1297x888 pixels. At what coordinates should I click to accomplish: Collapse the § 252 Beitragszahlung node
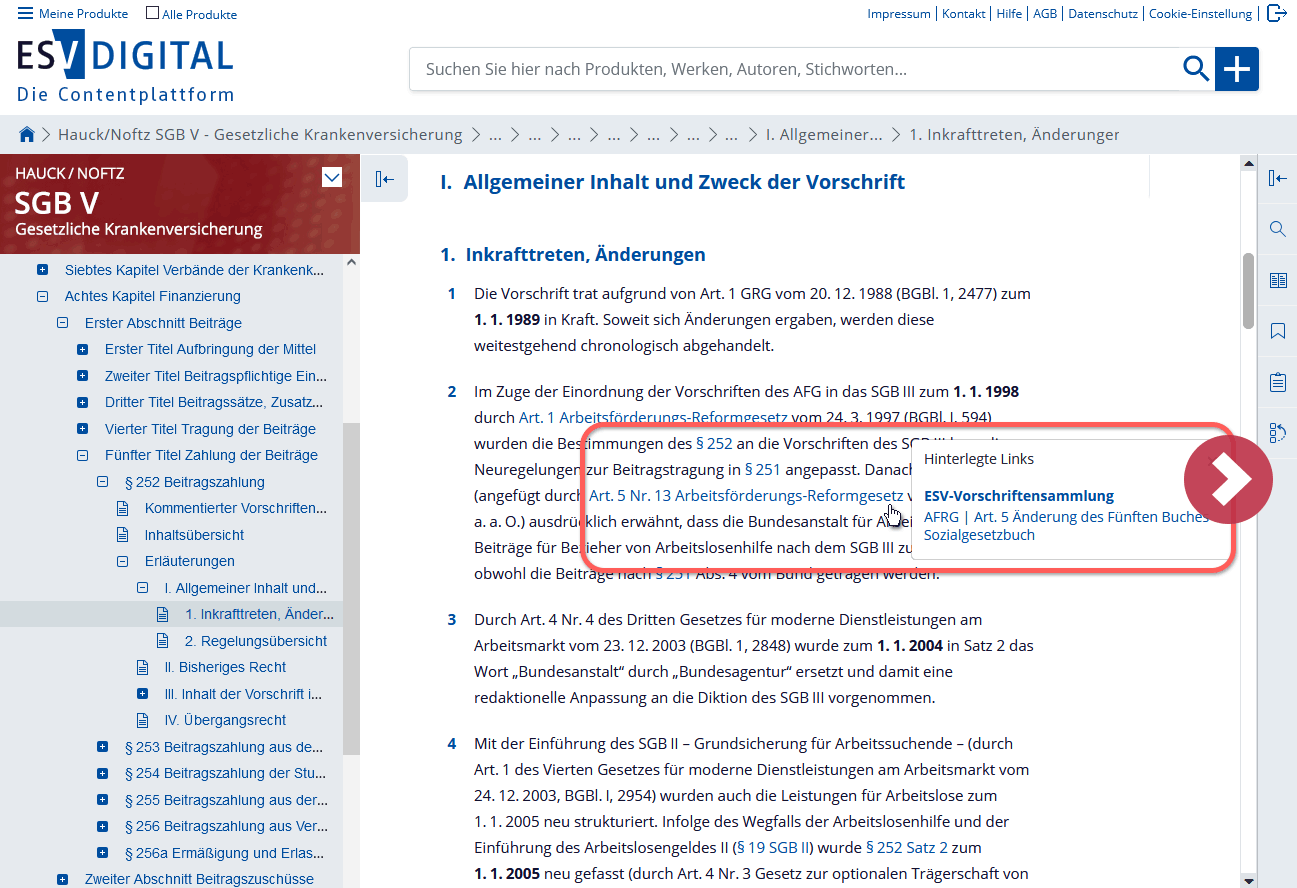102,482
